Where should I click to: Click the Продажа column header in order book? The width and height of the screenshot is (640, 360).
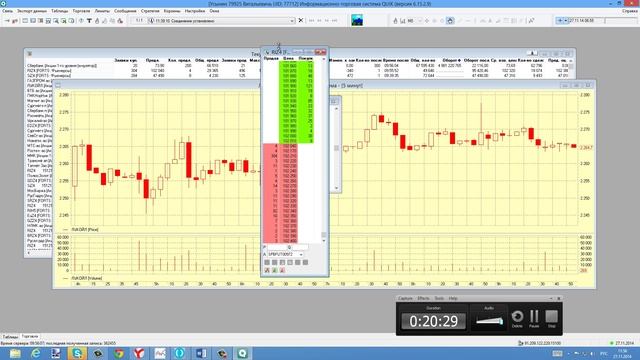click(x=271, y=59)
